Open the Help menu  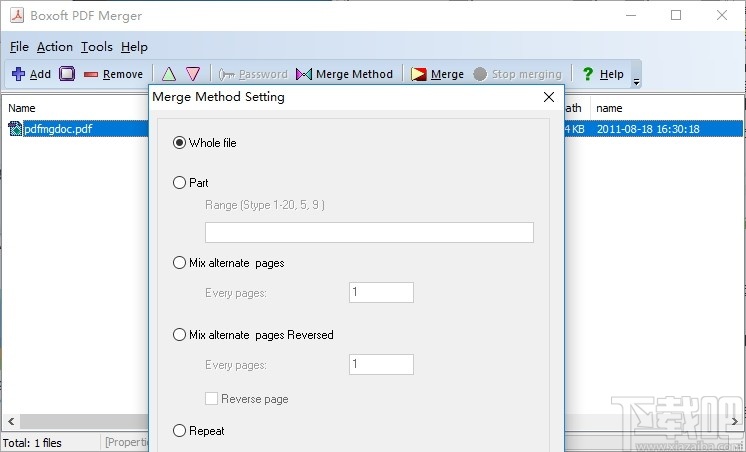coord(134,47)
